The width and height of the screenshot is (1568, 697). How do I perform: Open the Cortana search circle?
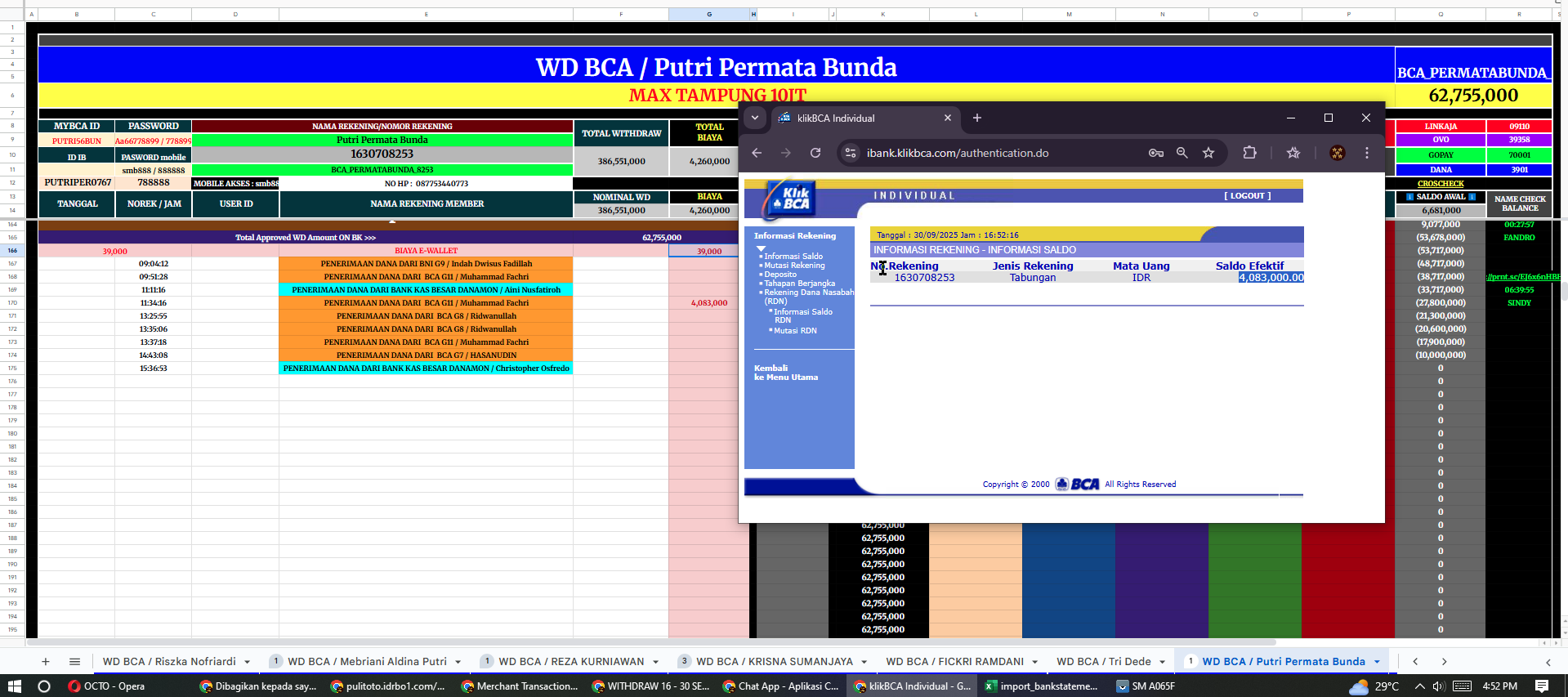pyautogui.click(x=44, y=686)
